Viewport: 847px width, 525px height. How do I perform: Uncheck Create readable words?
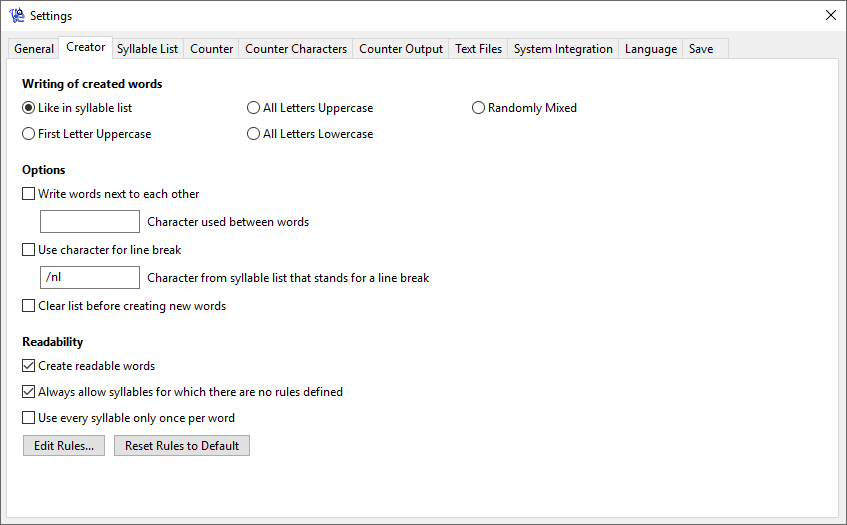(29, 366)
